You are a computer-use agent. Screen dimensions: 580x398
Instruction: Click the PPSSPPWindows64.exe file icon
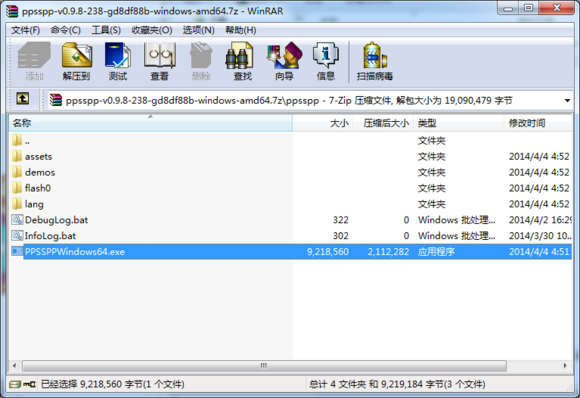17,252
